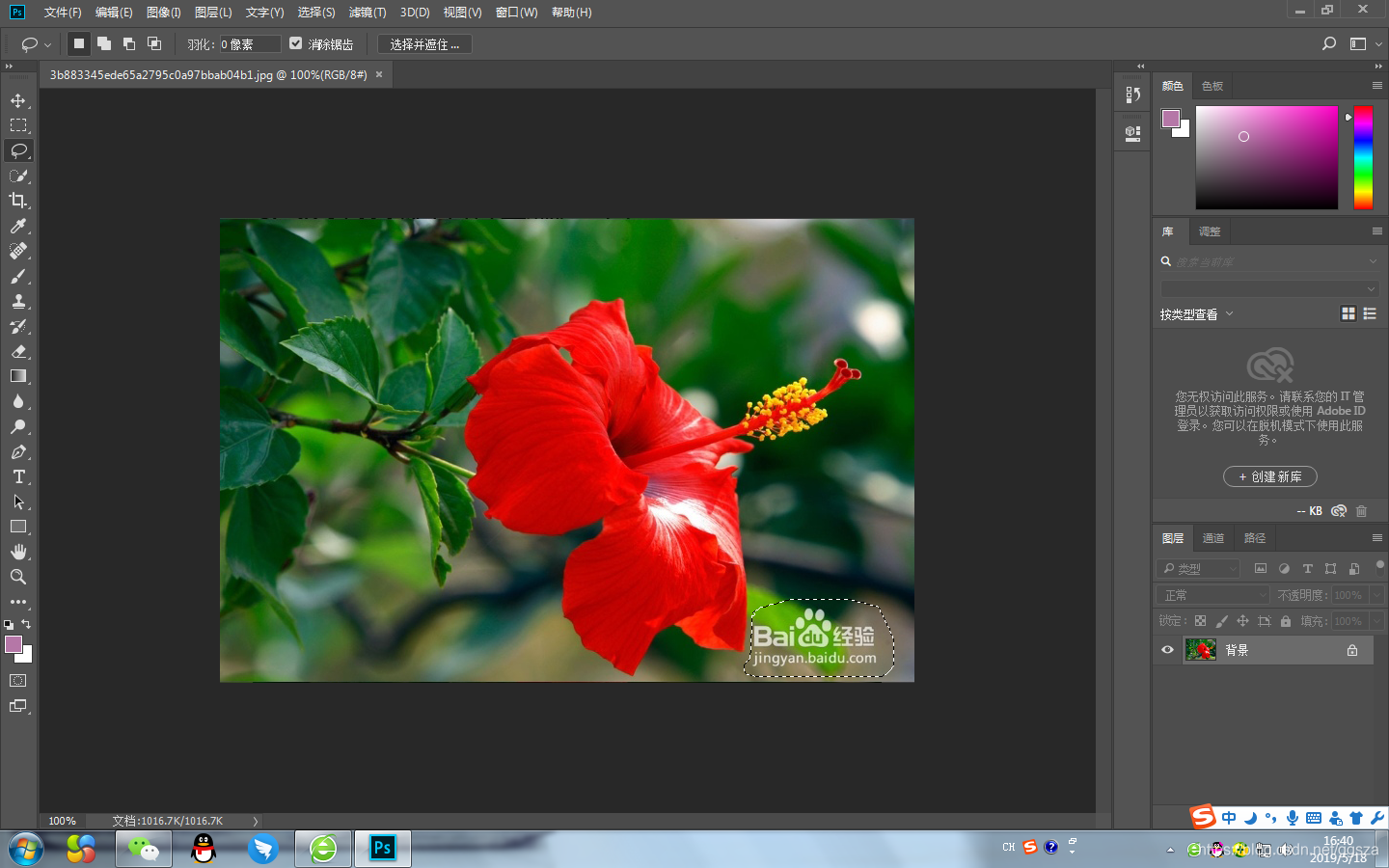This screenshot has height=868, width=1389.
Task: Switch to the 调整 tab
Action: [x=1210, y=231]
